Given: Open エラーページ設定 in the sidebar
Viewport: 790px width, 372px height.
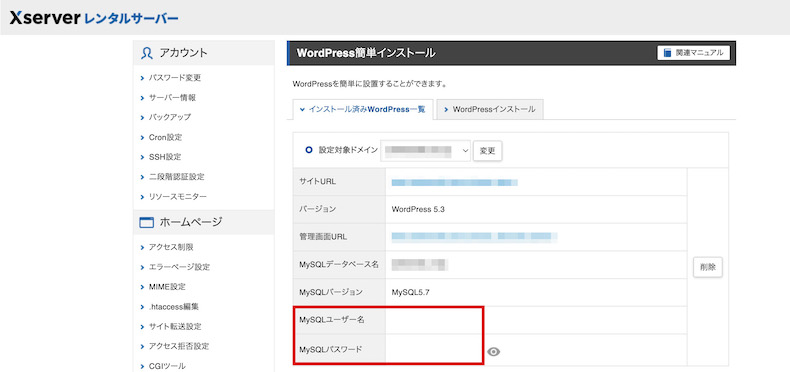Looking at the screenshot, I should tap(179, 267).
